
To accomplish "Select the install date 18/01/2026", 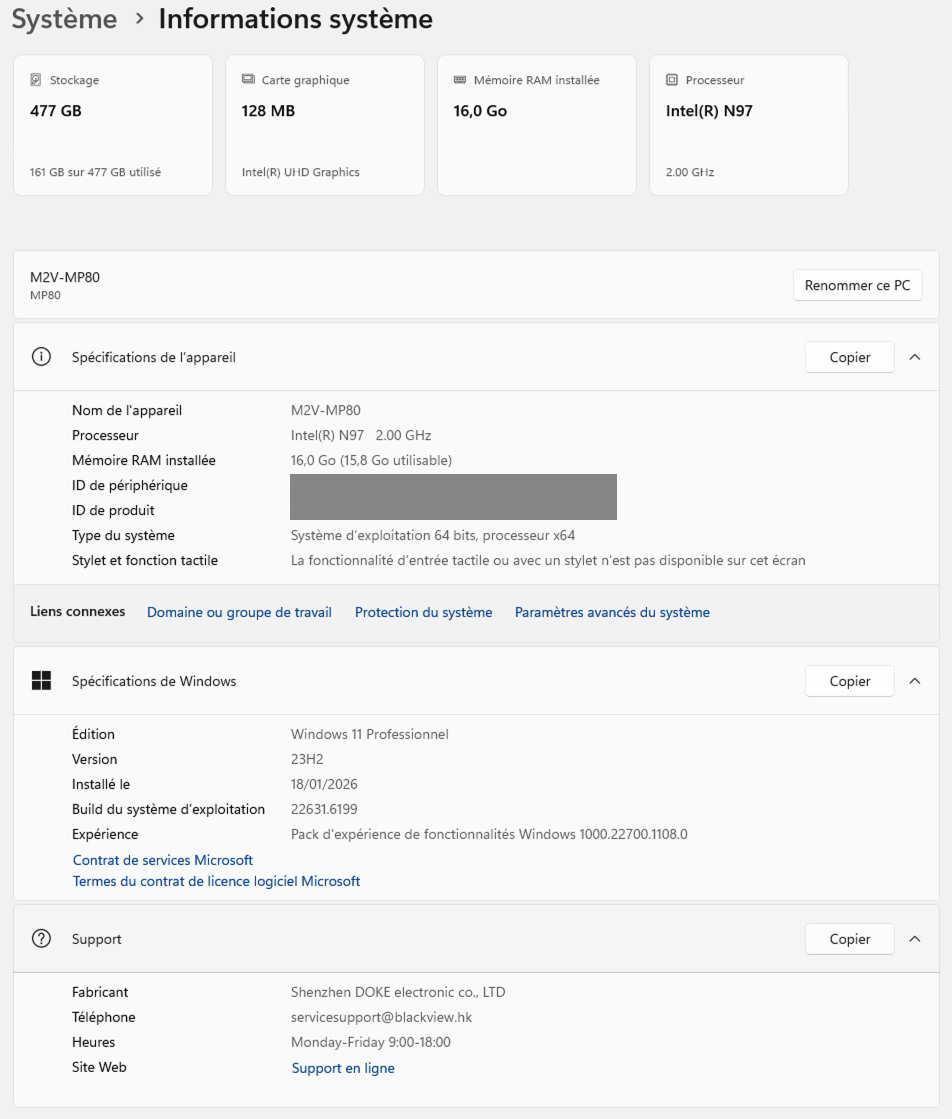I will (324, 784).
